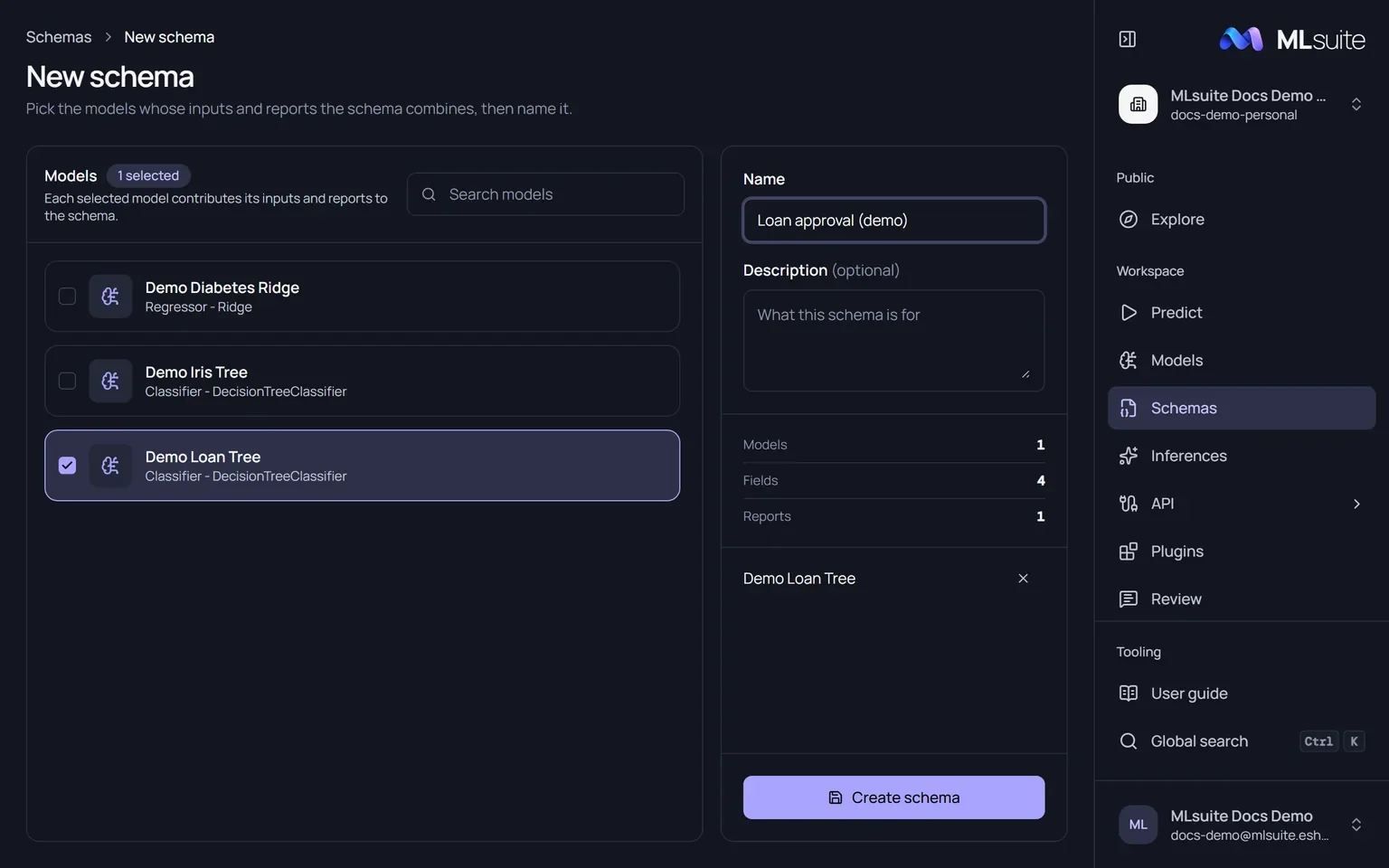Click the Predict play icon

click(x=1129, y=312)
